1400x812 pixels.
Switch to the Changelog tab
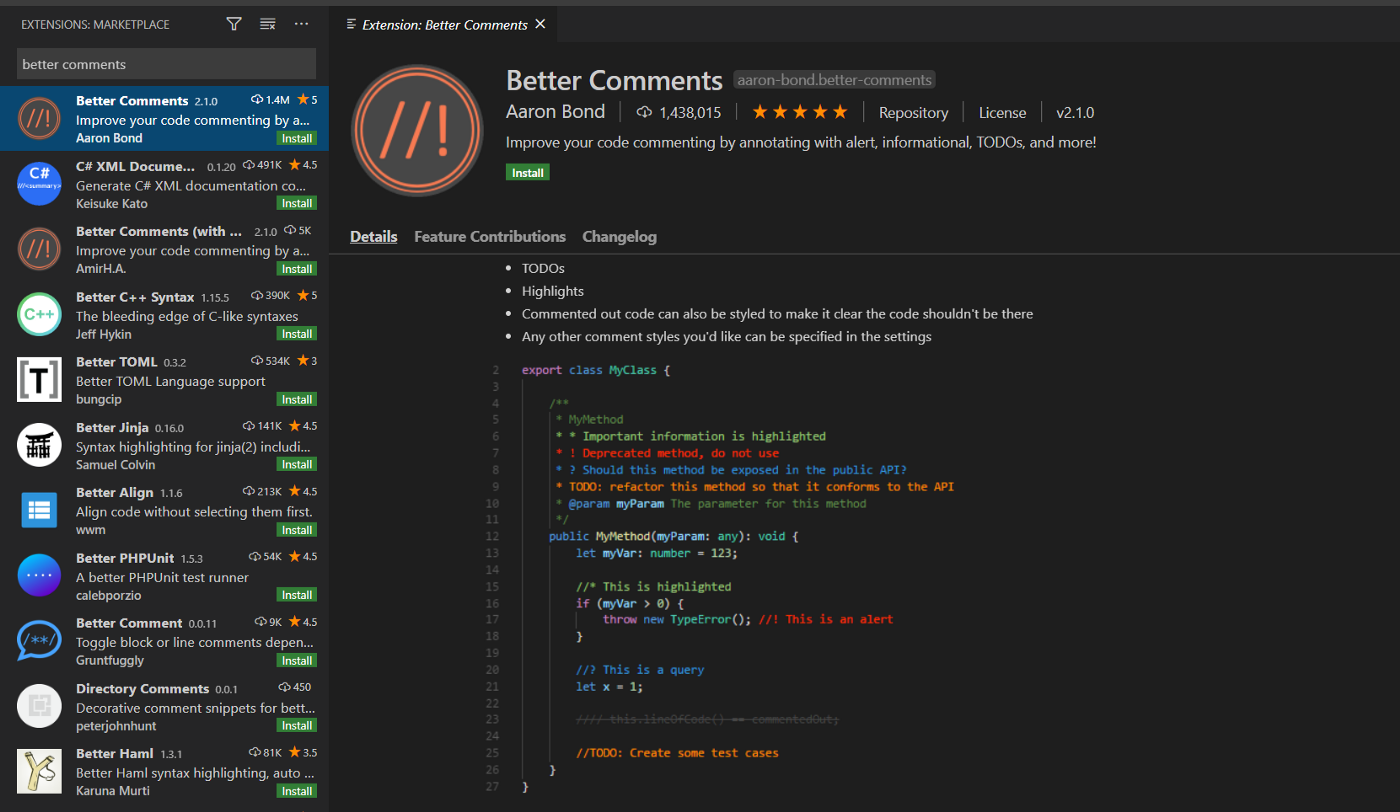(619, 237)
